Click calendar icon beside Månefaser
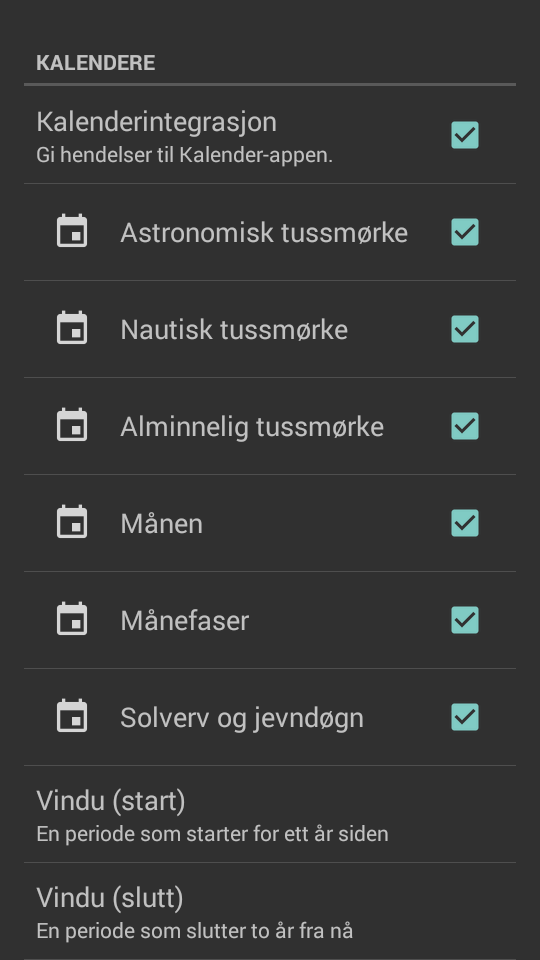This screenshot has width=540, height=960. tap(72, 620)
